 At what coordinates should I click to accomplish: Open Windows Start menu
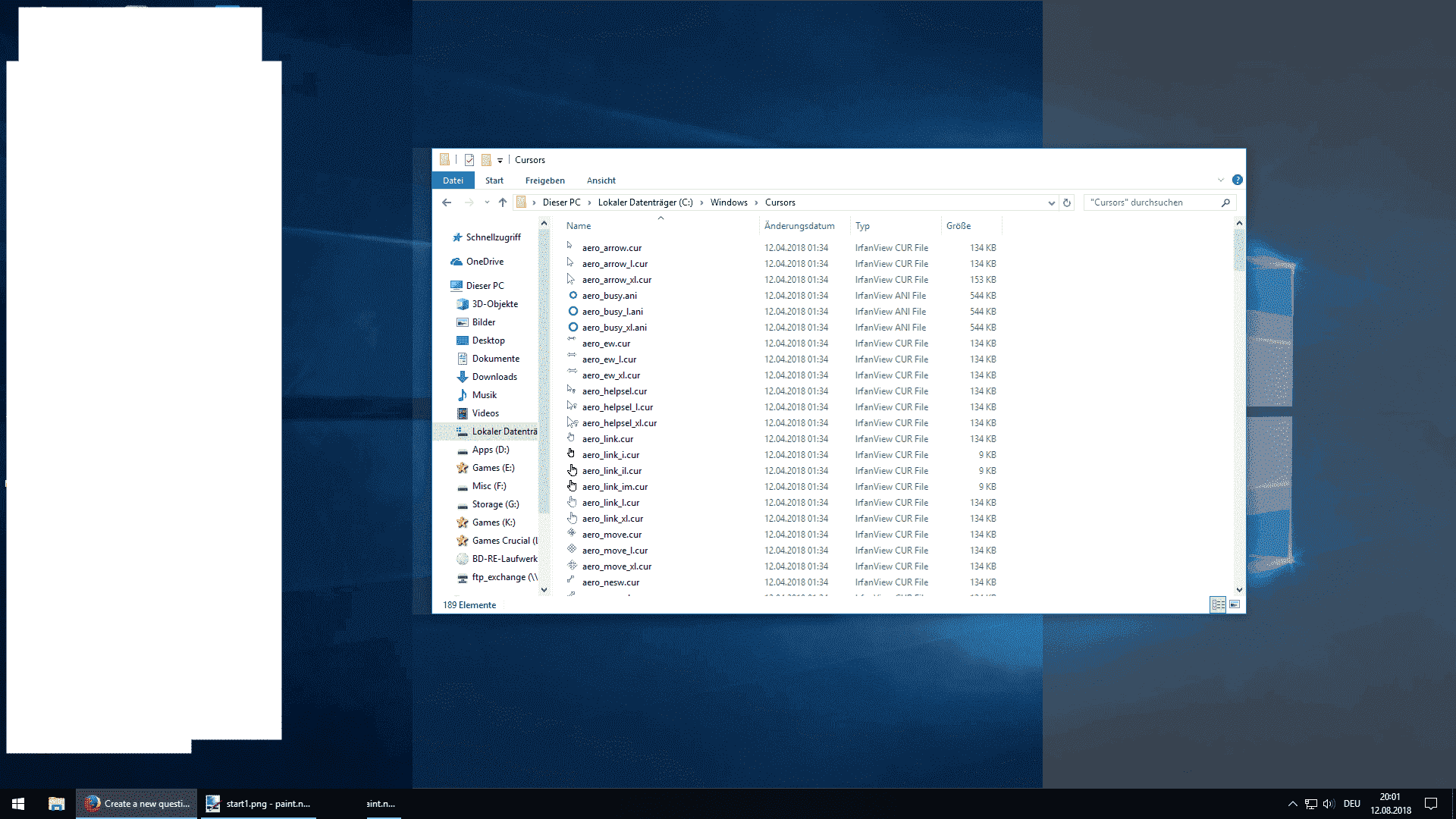pos(18,804)
